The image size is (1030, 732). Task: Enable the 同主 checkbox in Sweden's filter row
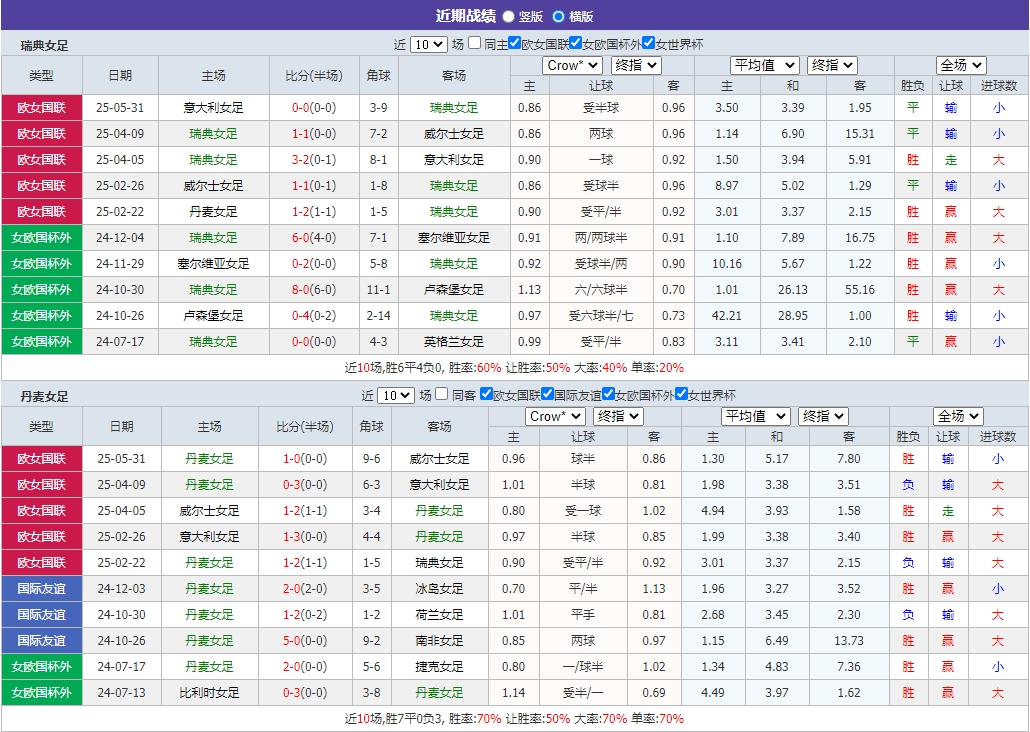coord(474,44)
